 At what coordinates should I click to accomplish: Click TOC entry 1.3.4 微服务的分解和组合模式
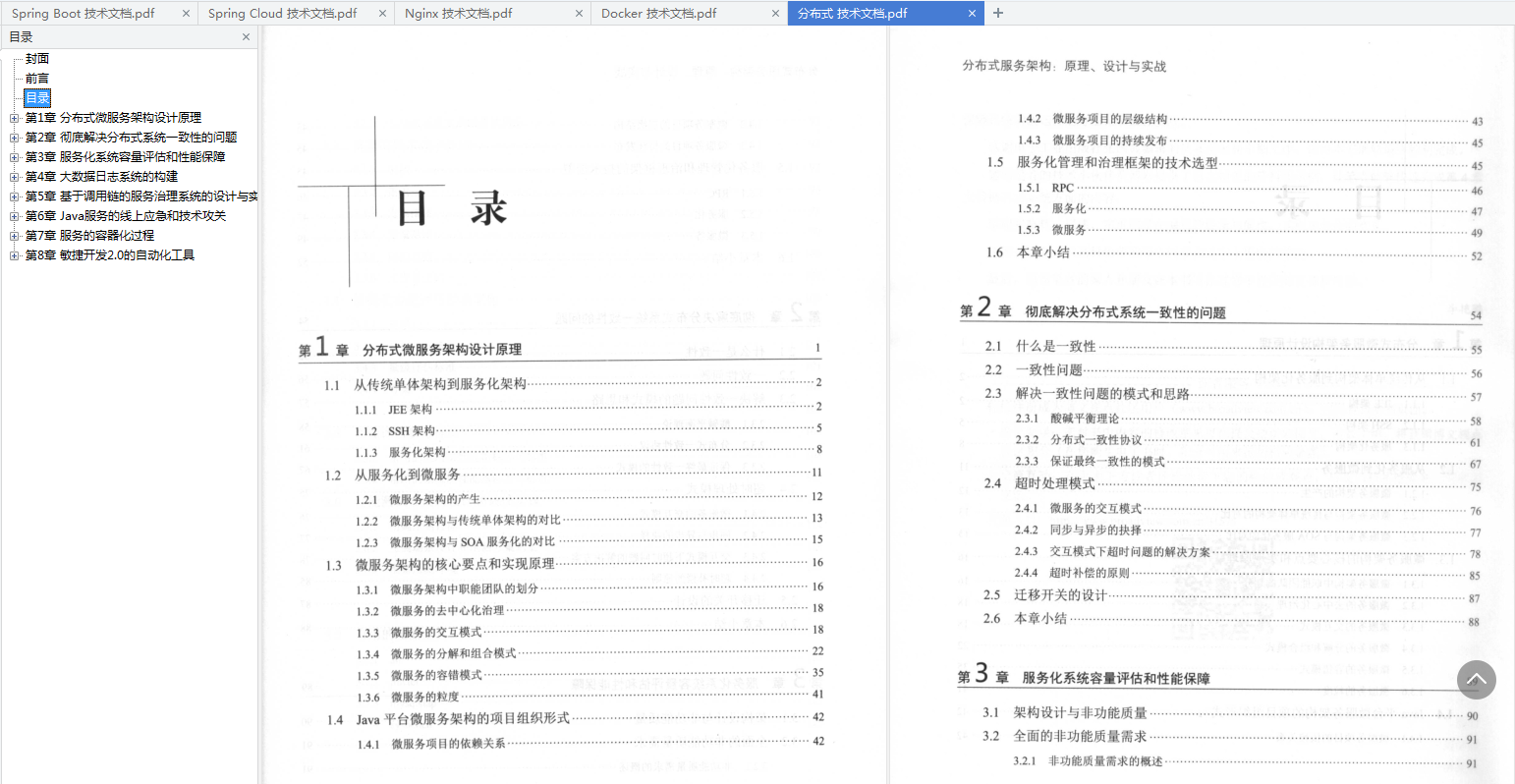[x=589, y=653]
